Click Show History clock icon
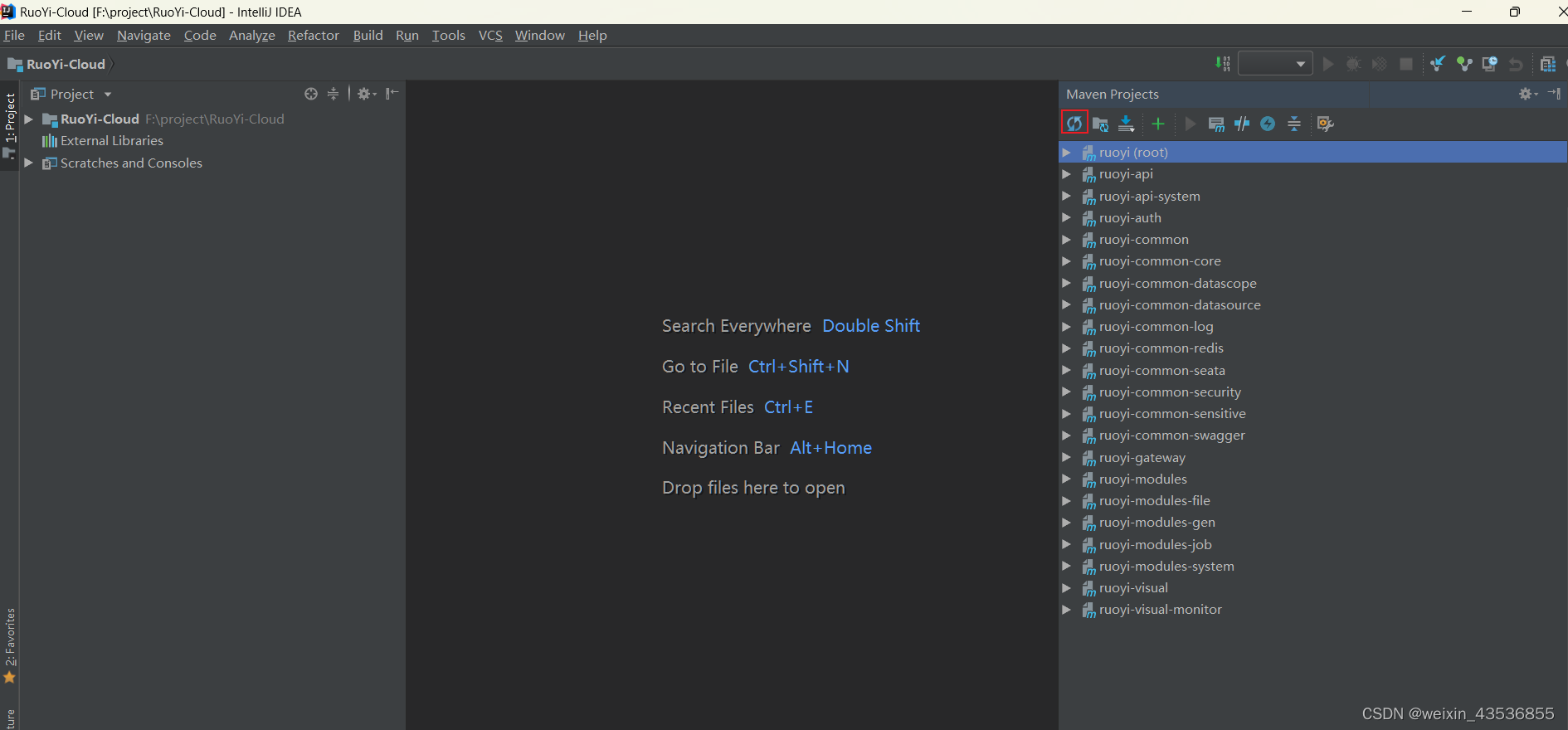 pos(1490,64)
